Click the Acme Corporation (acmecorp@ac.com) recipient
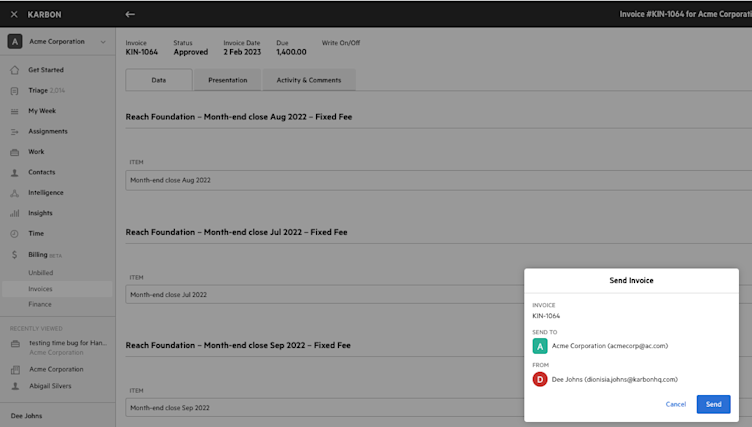The width and height of the screenshot is (752, 427). pyautogui.click(x=610, y=346)
